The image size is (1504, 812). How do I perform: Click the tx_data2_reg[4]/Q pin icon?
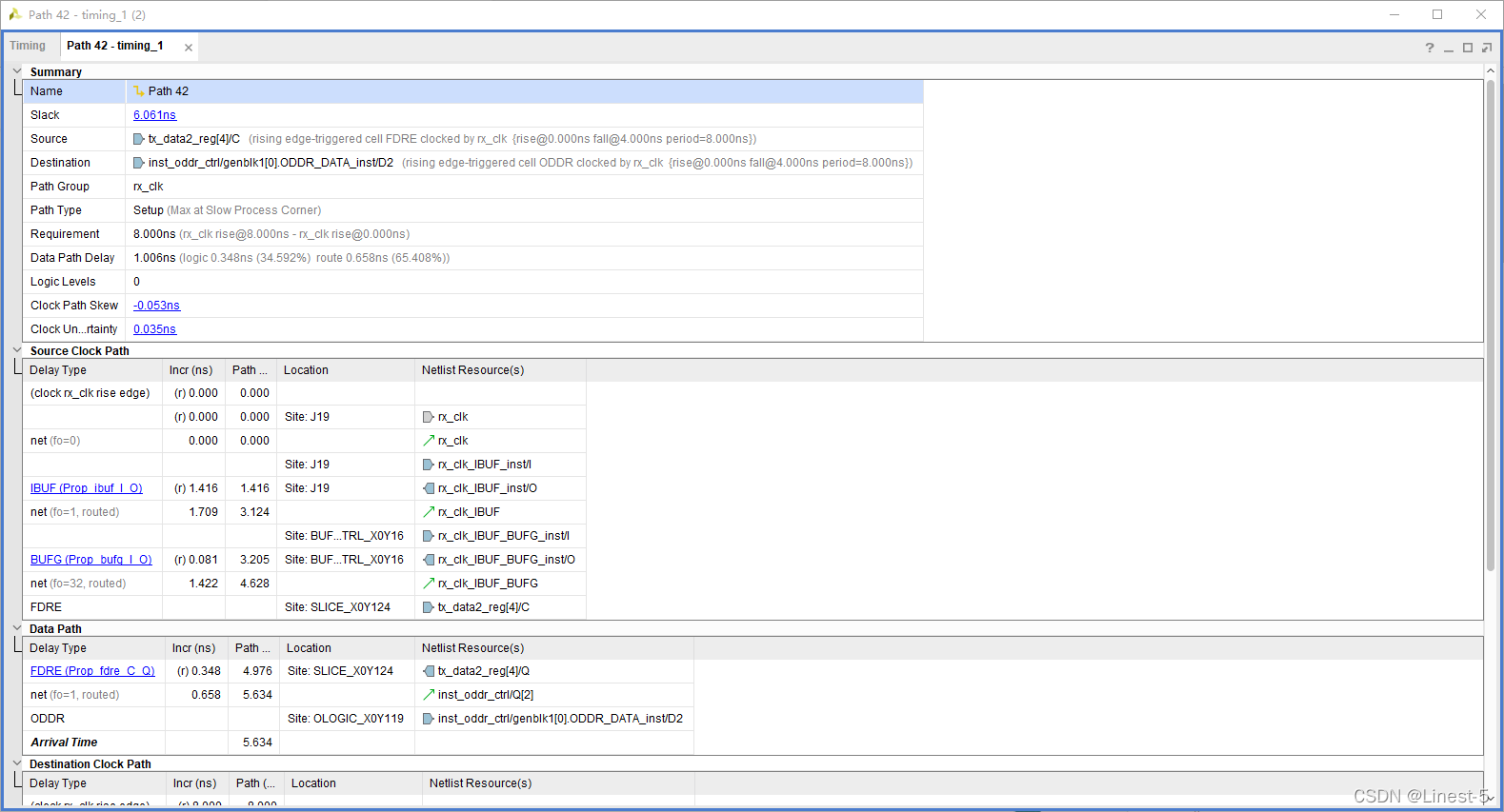[429, 671]
